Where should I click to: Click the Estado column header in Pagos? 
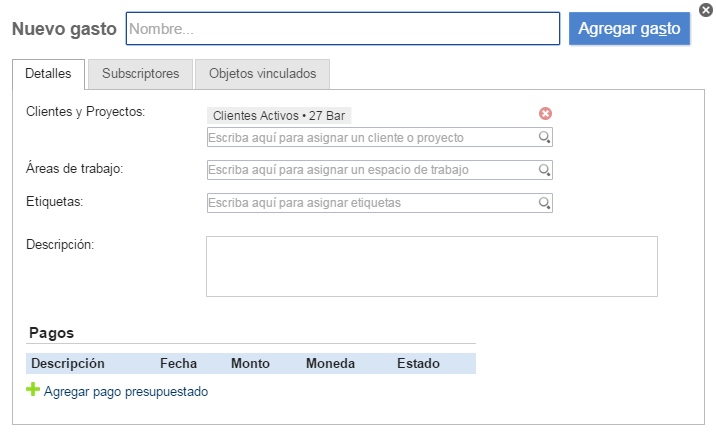(x=418, y=364)
